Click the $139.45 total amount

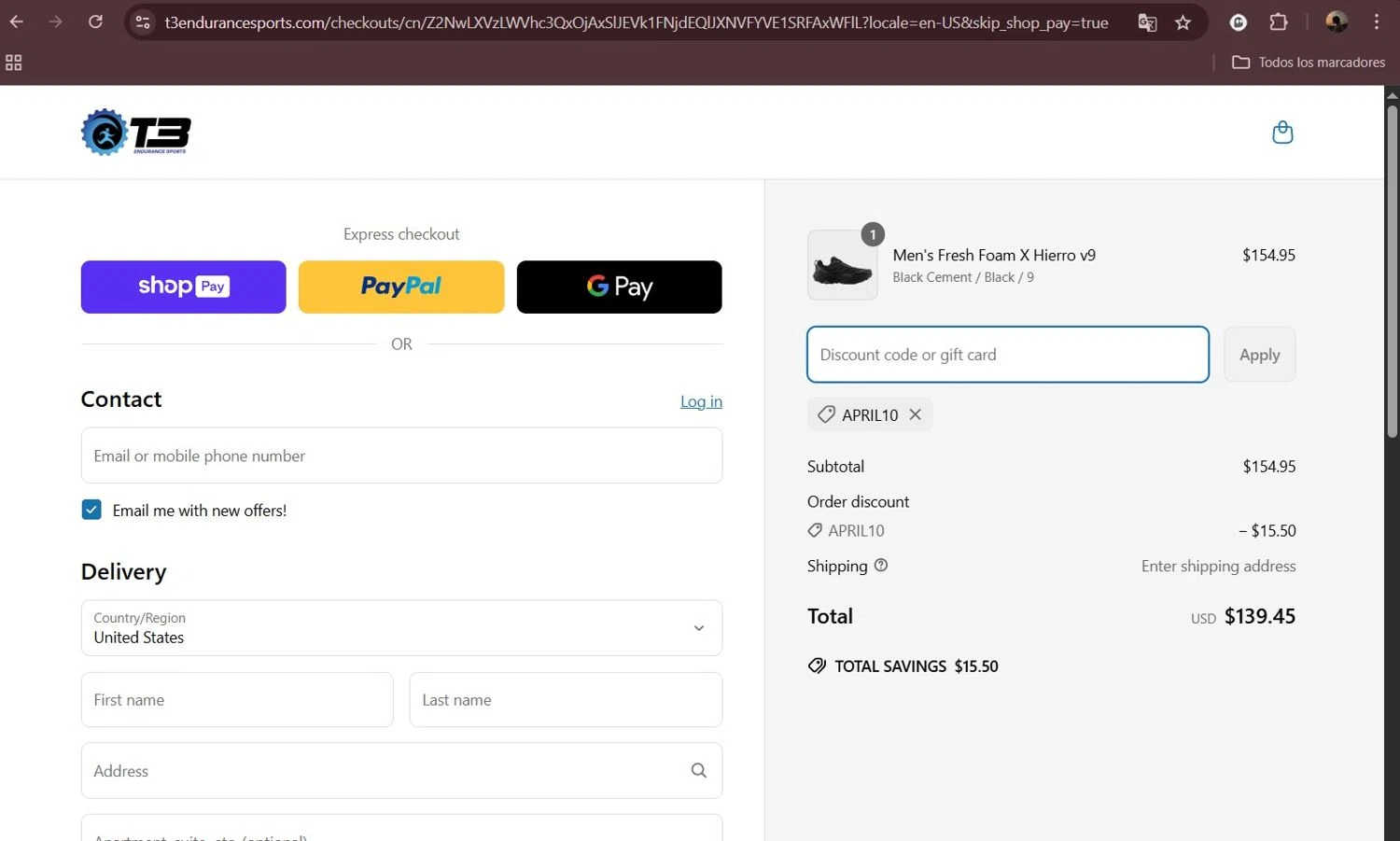click(1260, 616)
